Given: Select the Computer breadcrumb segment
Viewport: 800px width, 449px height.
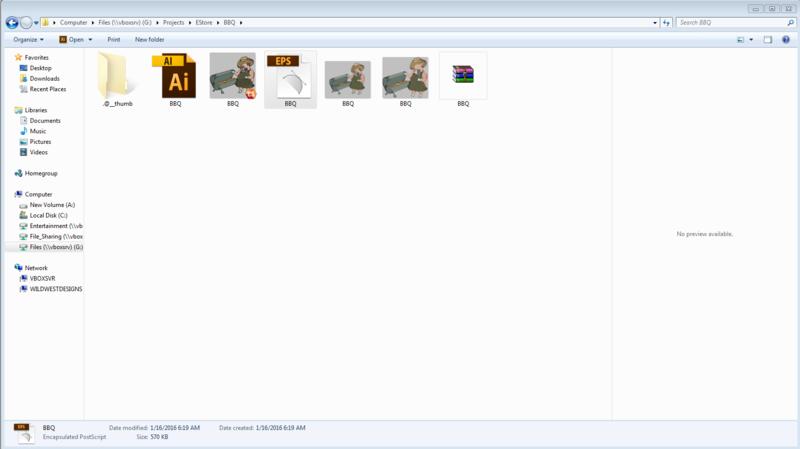Looking at the screenshot, I should 73,22.
